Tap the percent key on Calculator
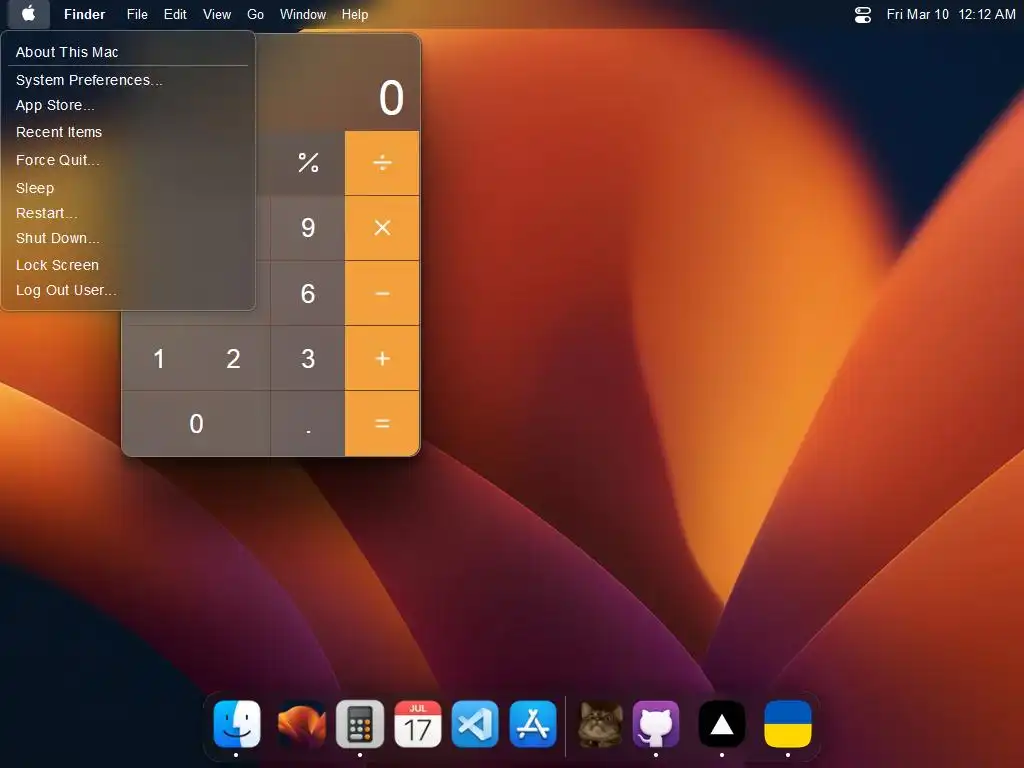1024x768 pixels. click(308, 163)
